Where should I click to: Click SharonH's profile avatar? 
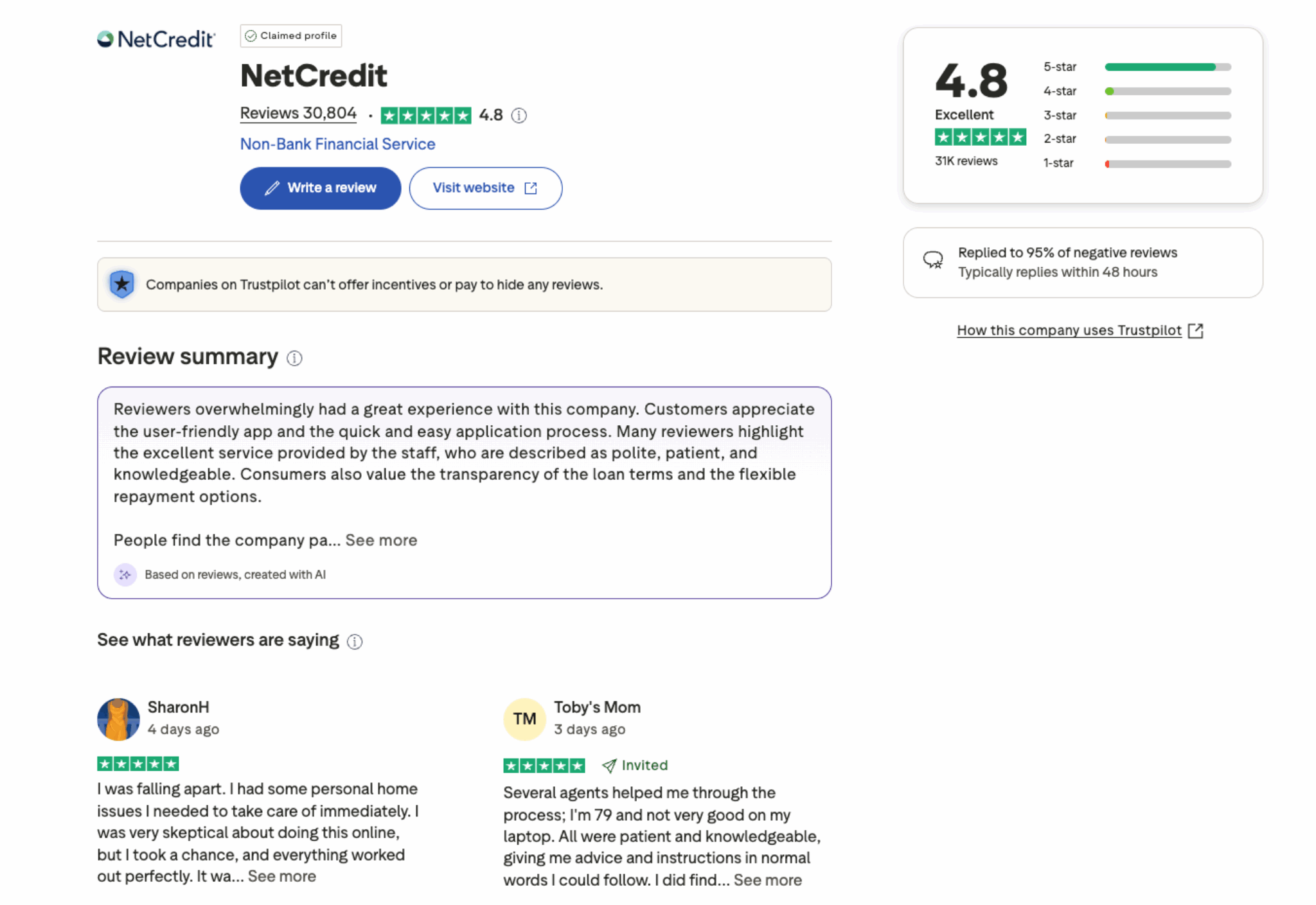(118, 719)
